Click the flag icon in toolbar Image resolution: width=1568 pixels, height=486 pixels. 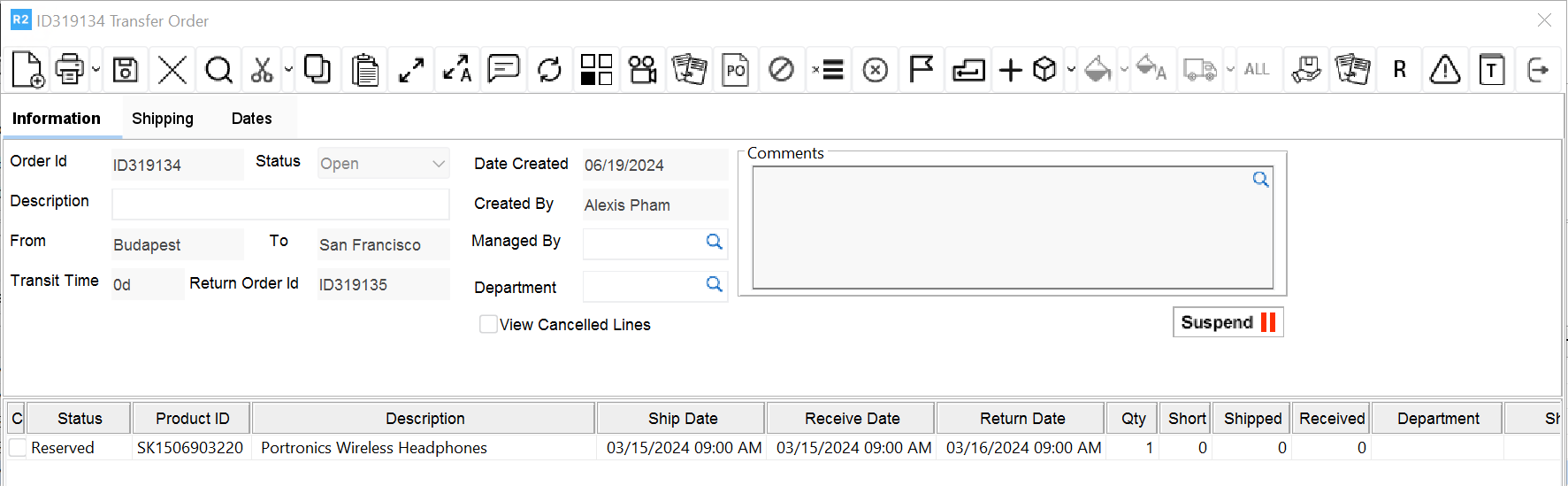tap(921, 69)
